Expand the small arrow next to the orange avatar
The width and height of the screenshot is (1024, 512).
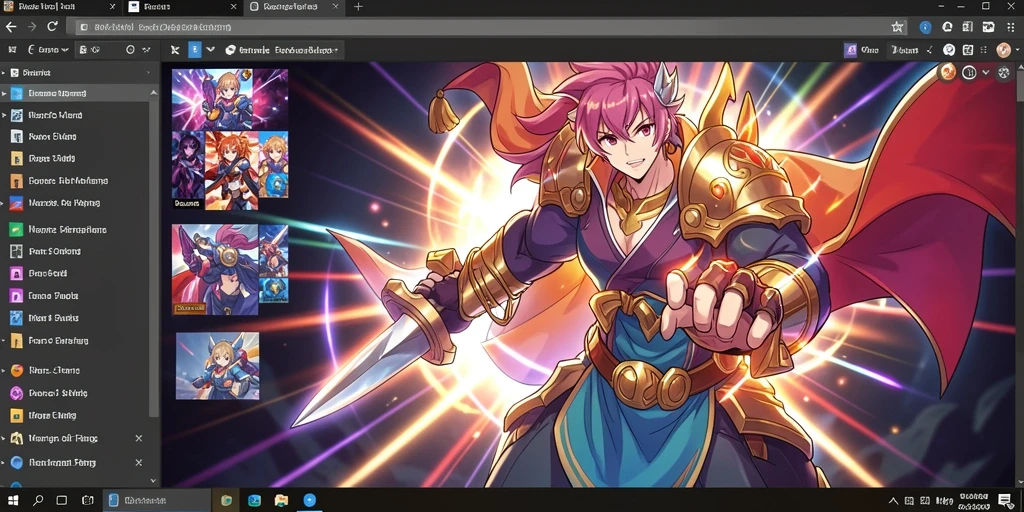(x=1016, y=52)
